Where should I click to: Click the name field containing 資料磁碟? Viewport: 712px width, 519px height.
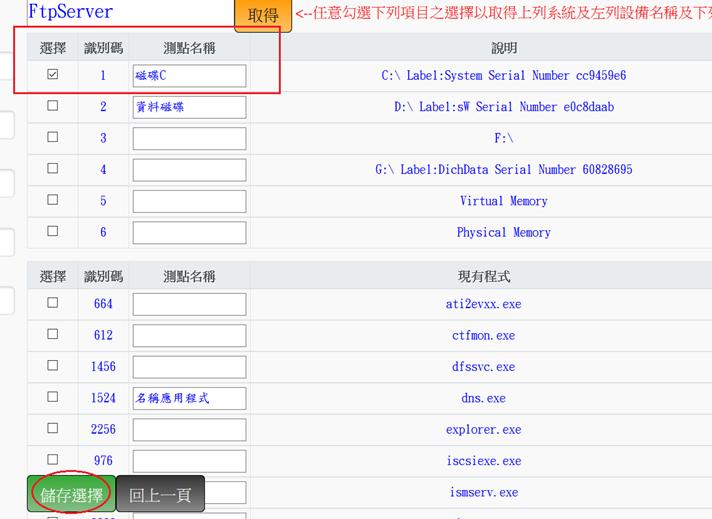tap(189, 107)
